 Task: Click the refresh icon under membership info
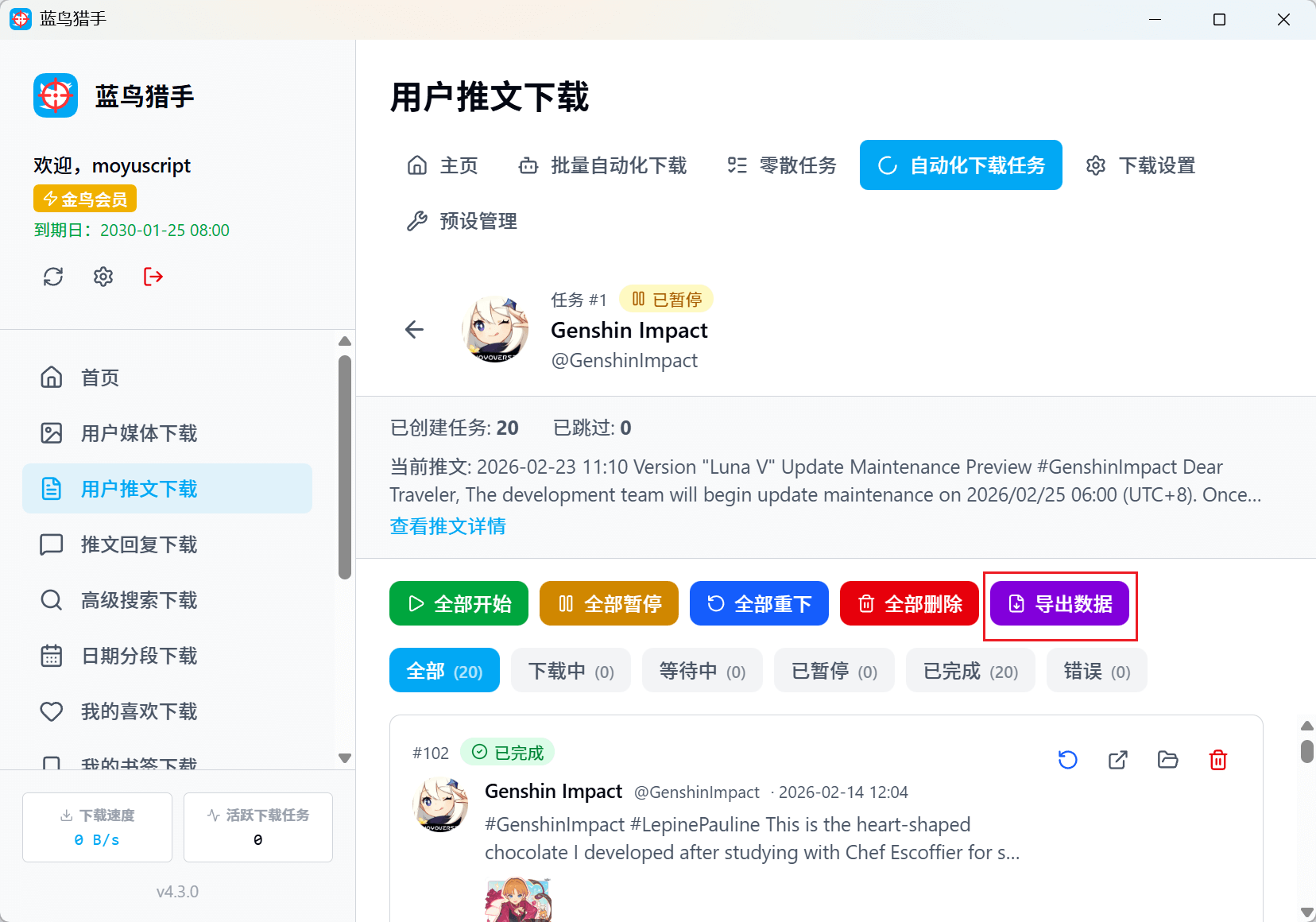point(53,277)
